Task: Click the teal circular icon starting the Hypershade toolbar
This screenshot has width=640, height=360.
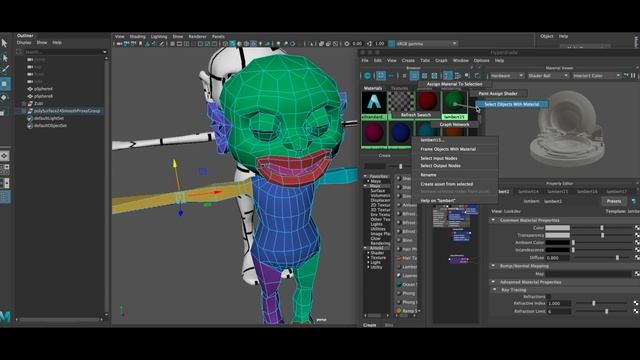Action: 367,76
